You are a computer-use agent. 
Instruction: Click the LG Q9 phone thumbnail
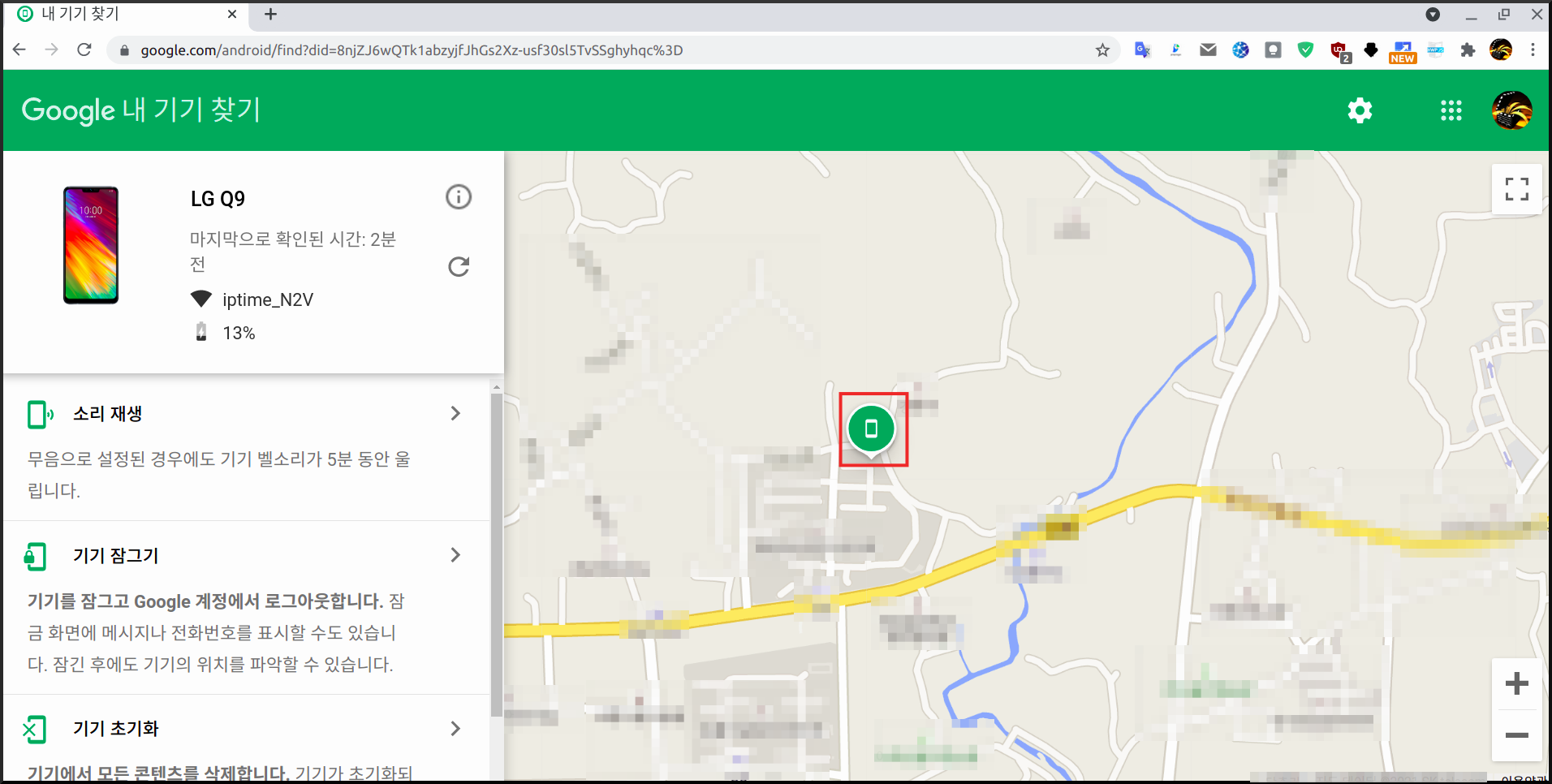pos(91,245)
